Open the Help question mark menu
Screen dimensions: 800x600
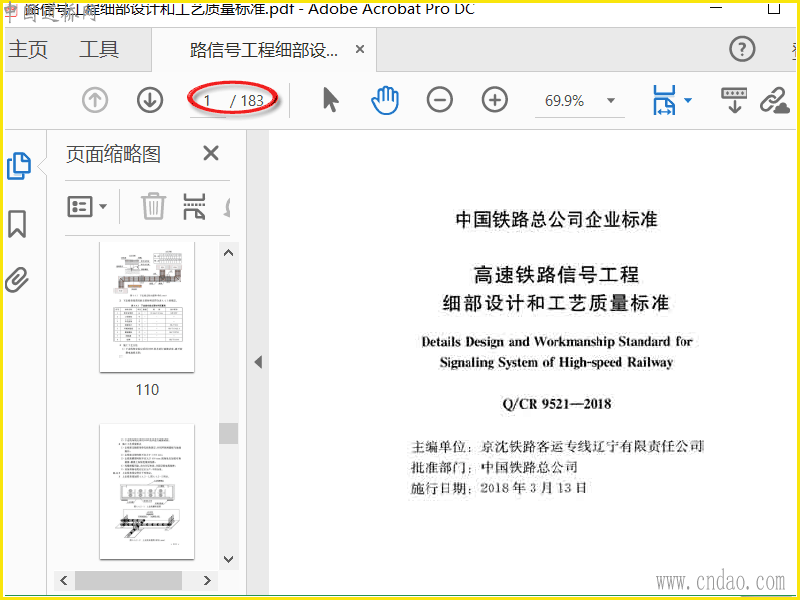742,49
